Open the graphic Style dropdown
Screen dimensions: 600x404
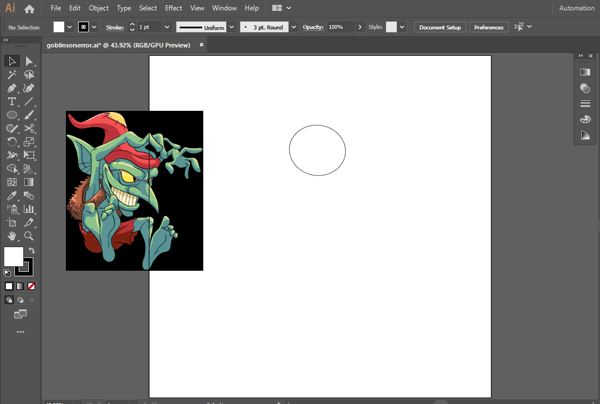coord(402,27)
